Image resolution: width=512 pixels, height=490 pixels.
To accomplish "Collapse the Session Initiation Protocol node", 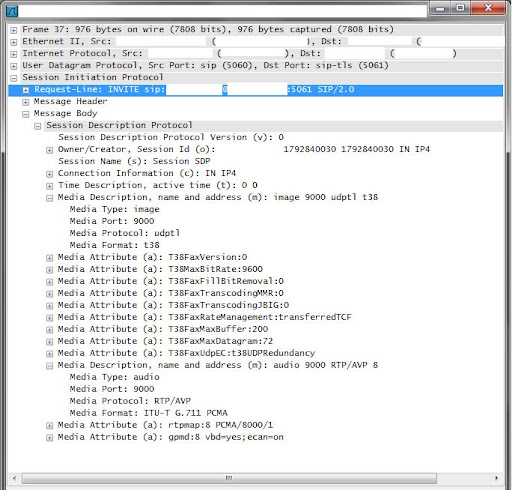I will [x=14, y=78].
